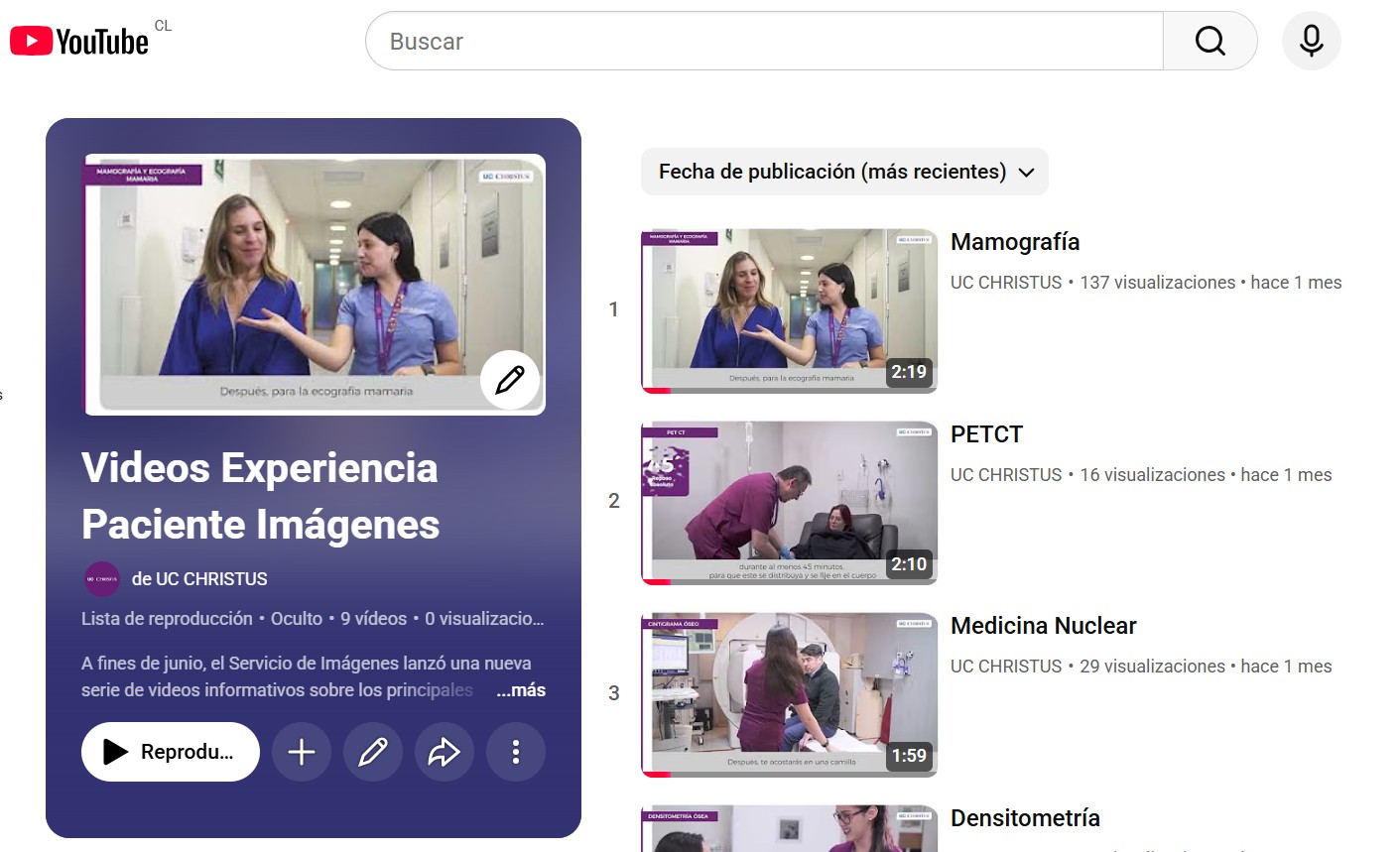Visit UC CHRISTUS channel under Medicina Nuclear
1400x852 pixels.
1006,667
